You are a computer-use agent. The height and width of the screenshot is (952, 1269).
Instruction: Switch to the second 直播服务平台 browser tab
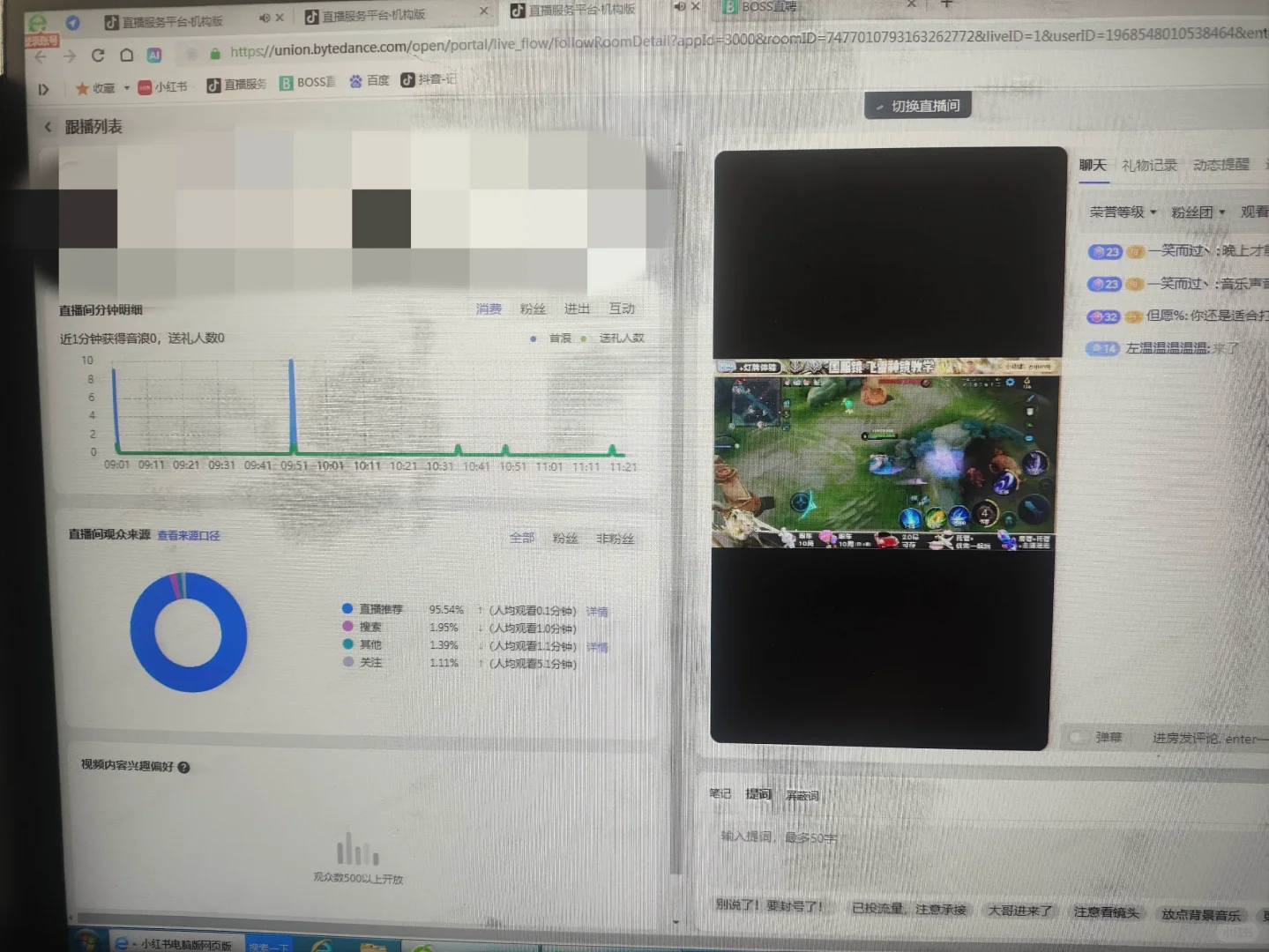tap(396, 15)
